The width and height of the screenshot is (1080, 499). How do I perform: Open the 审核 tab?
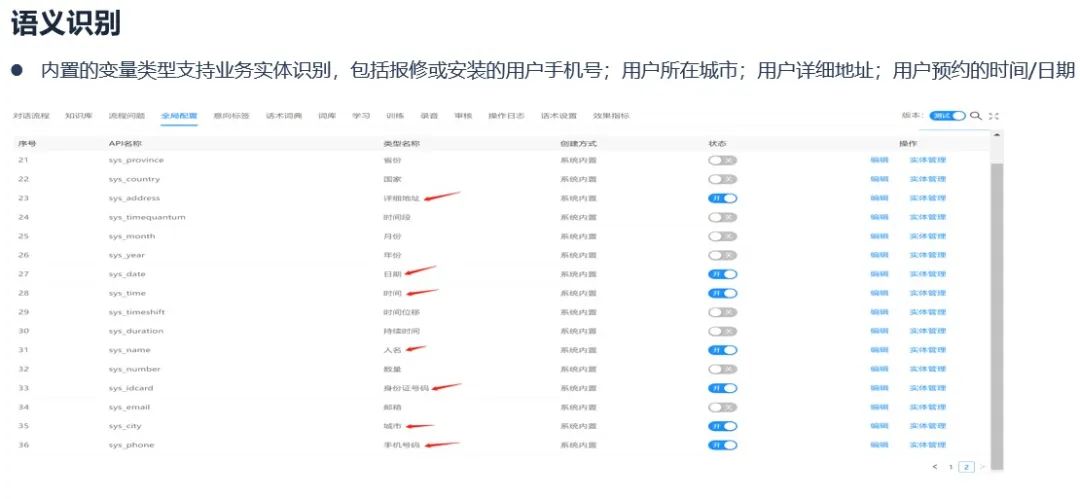pyautogui.click(x=463, y=116)
